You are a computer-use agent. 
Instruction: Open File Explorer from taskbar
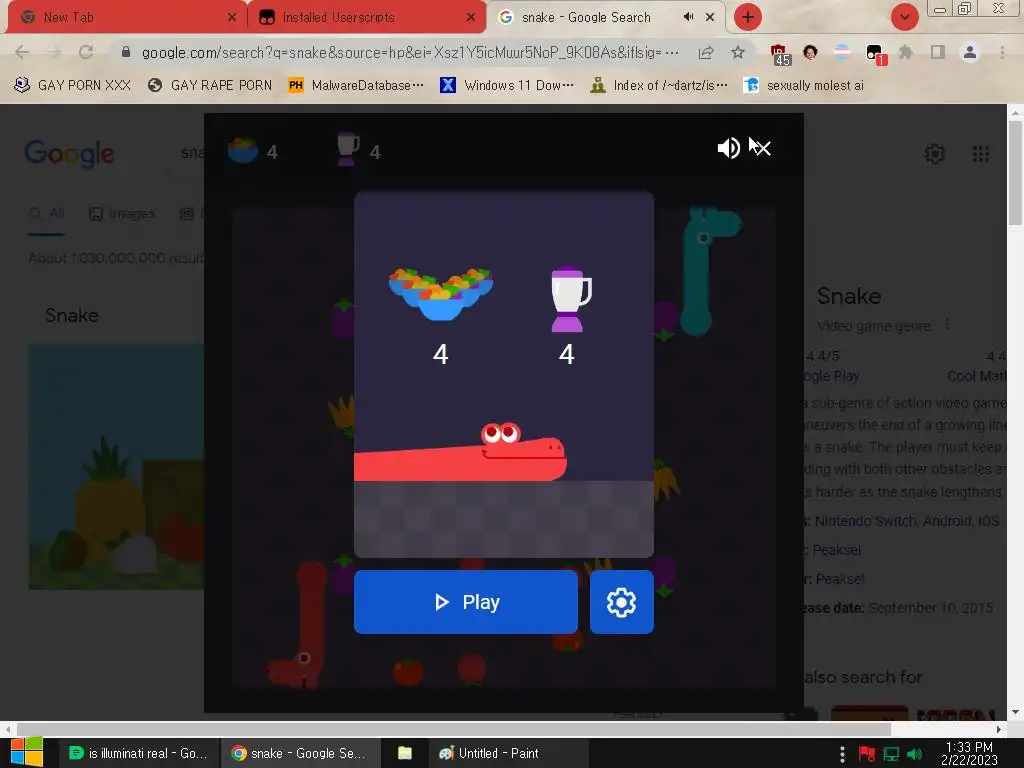tap(405, 753)
